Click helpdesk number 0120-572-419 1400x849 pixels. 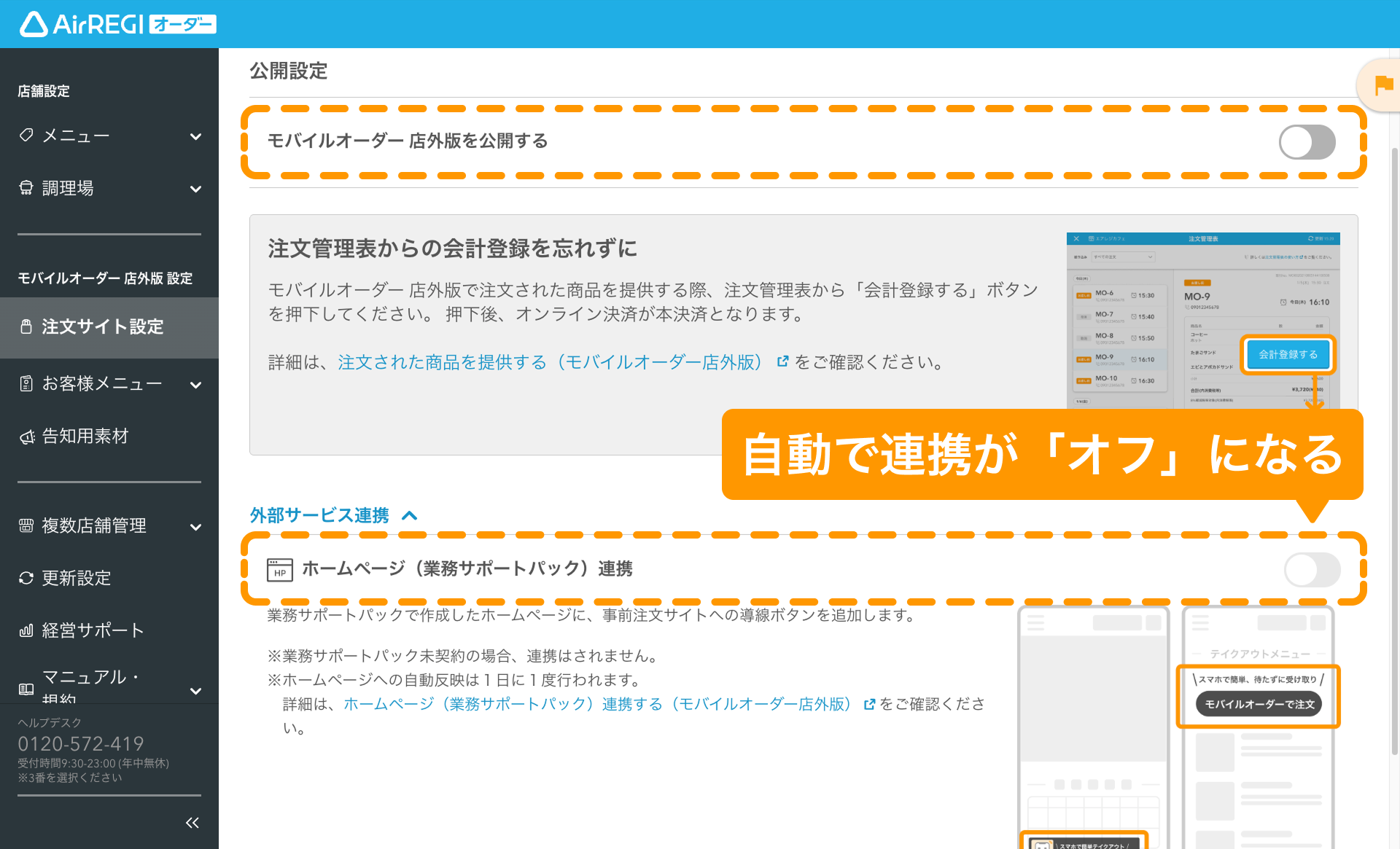81,744
